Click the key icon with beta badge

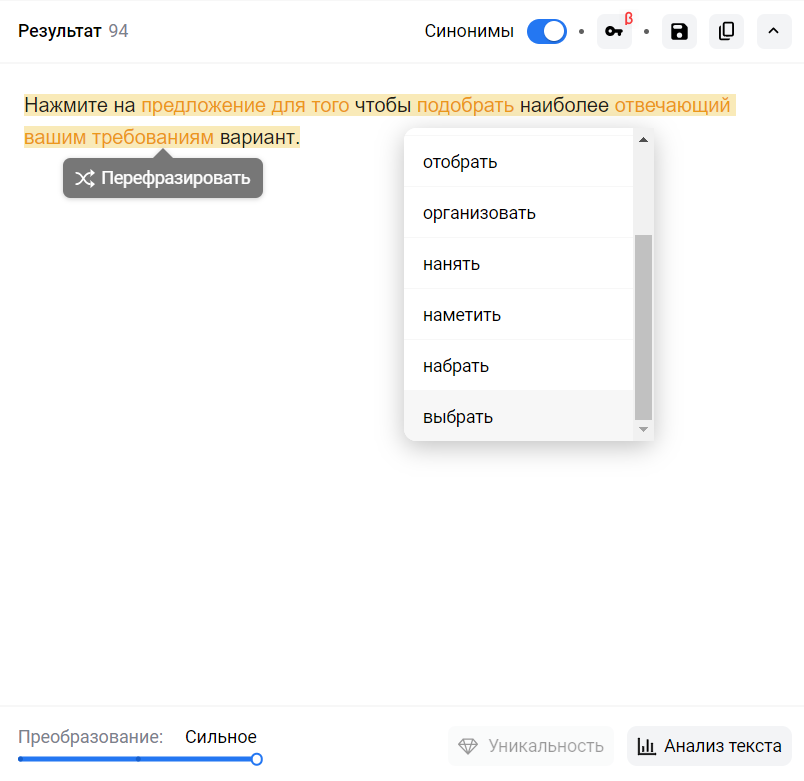coord(614,32)
